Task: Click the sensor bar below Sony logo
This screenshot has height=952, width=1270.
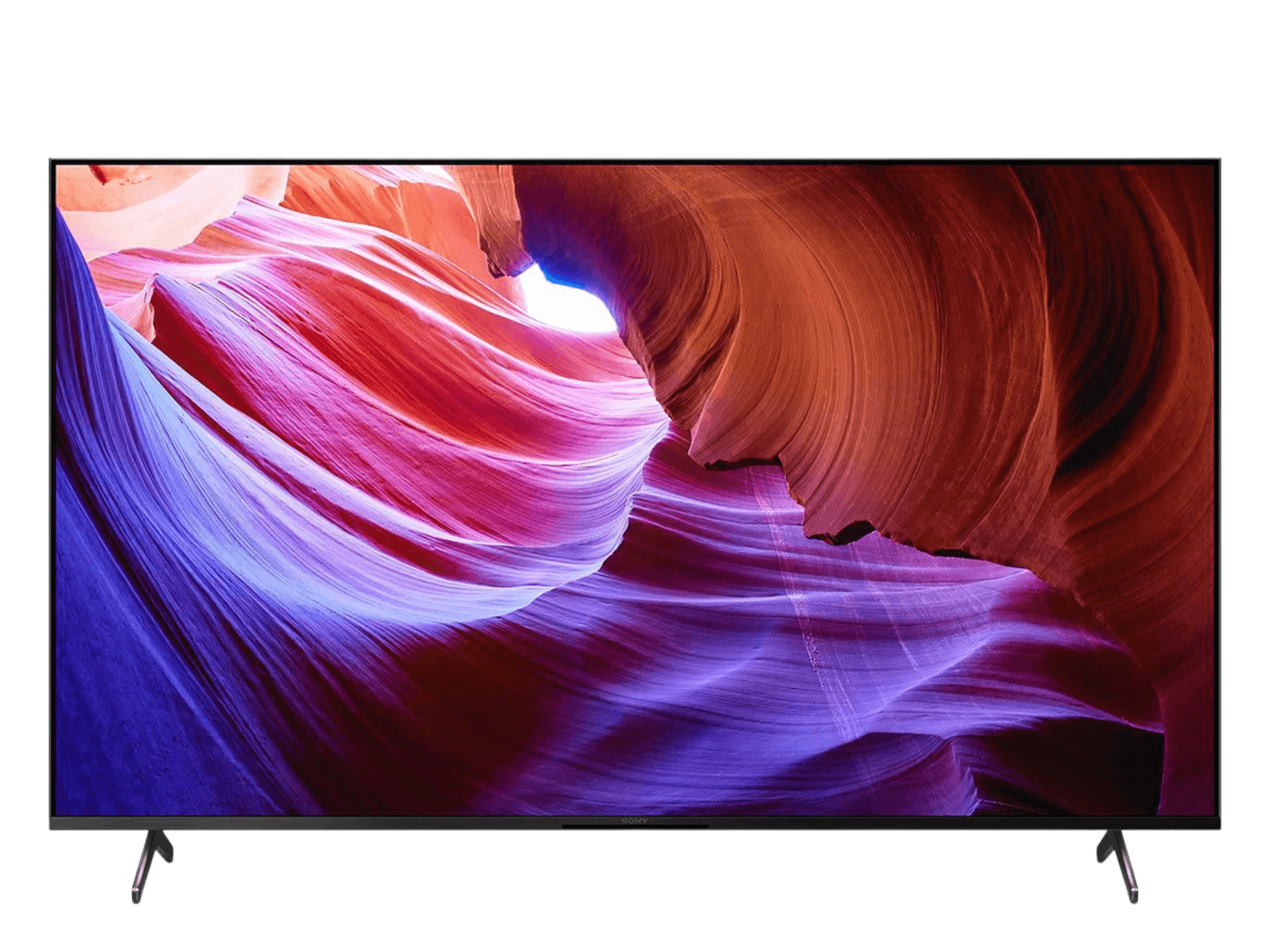Action: 634,826
